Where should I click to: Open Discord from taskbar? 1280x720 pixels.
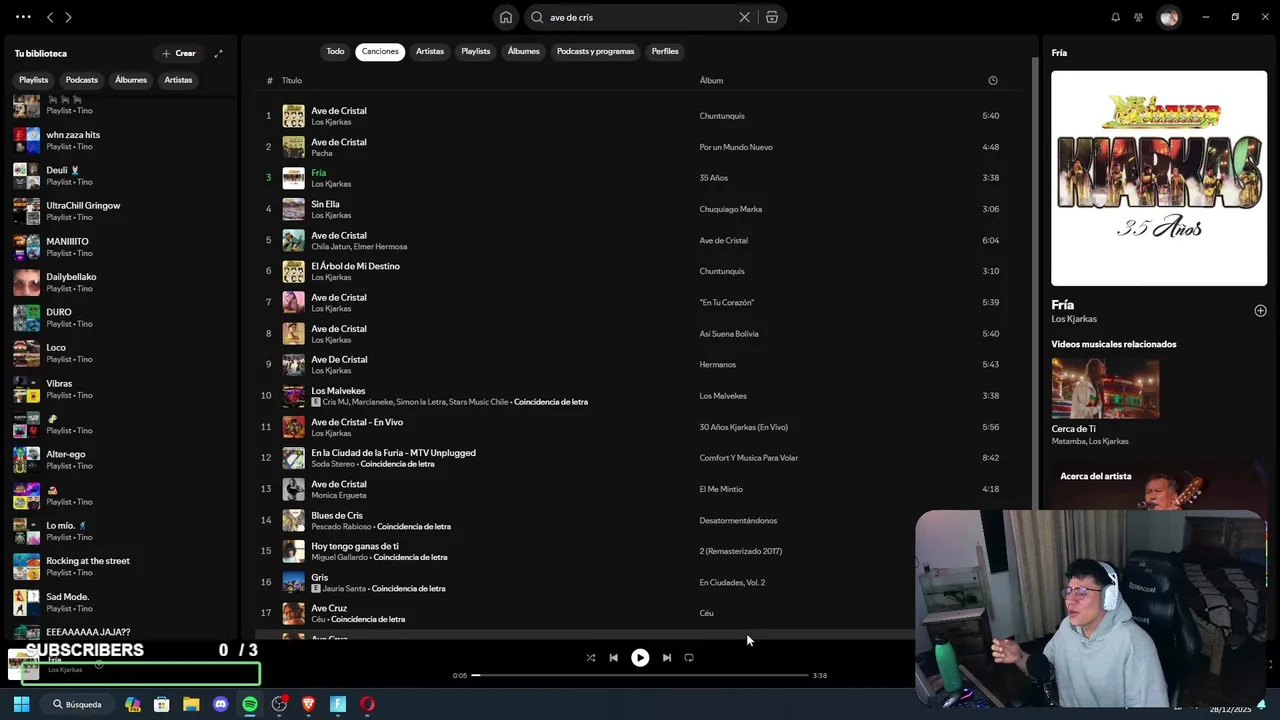pyautogui.click(x=220, y=704)
